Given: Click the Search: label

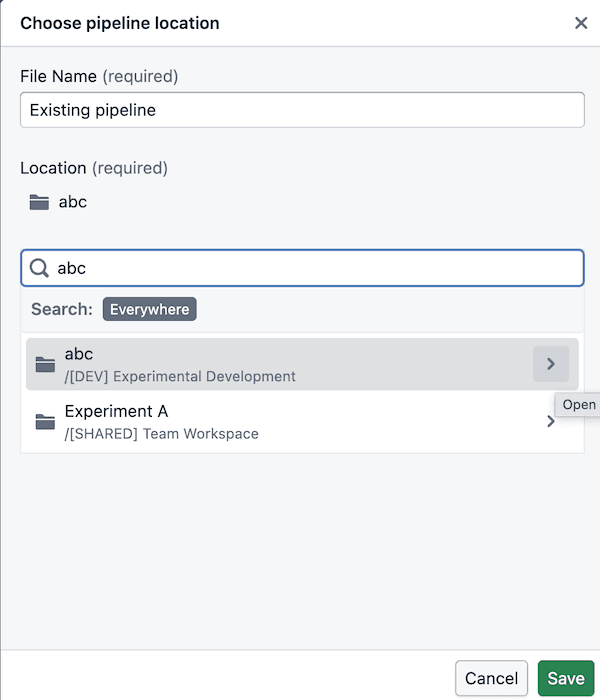Looking at the screenshot, I should click(62, 309).
